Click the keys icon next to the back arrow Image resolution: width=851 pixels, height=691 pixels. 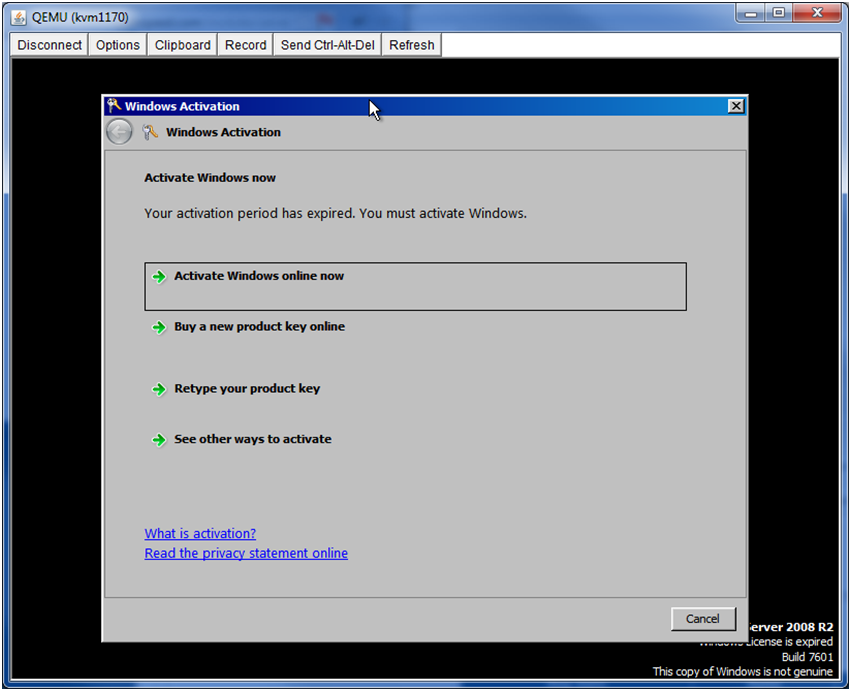[x=151, y=132]
